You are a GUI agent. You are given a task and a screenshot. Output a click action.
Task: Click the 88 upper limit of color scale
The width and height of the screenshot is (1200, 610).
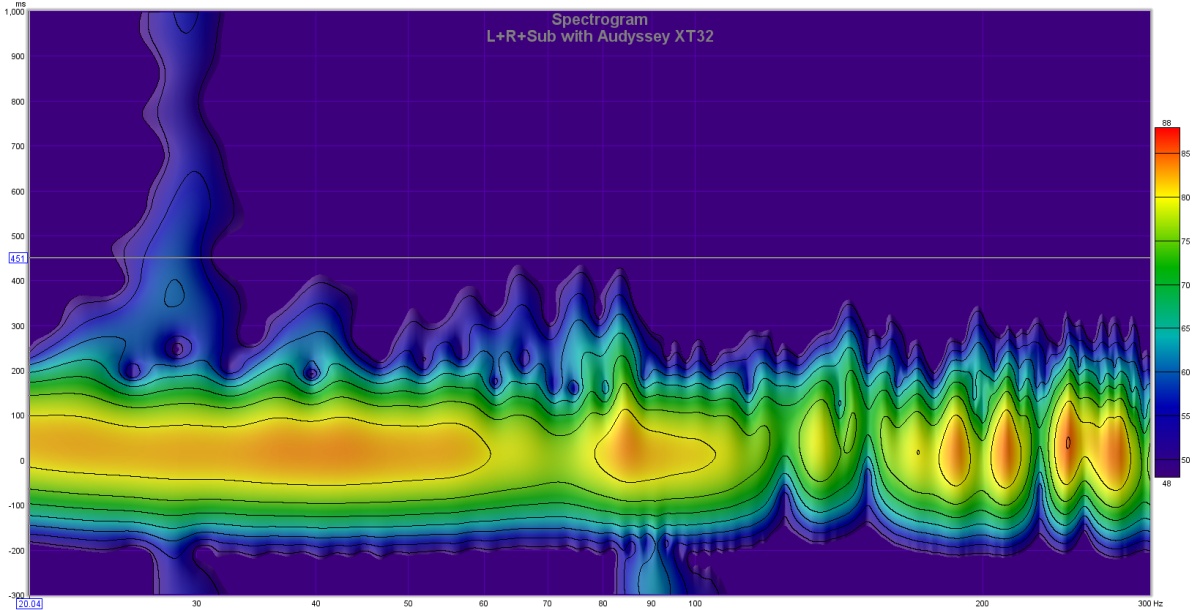(1166, 123)
